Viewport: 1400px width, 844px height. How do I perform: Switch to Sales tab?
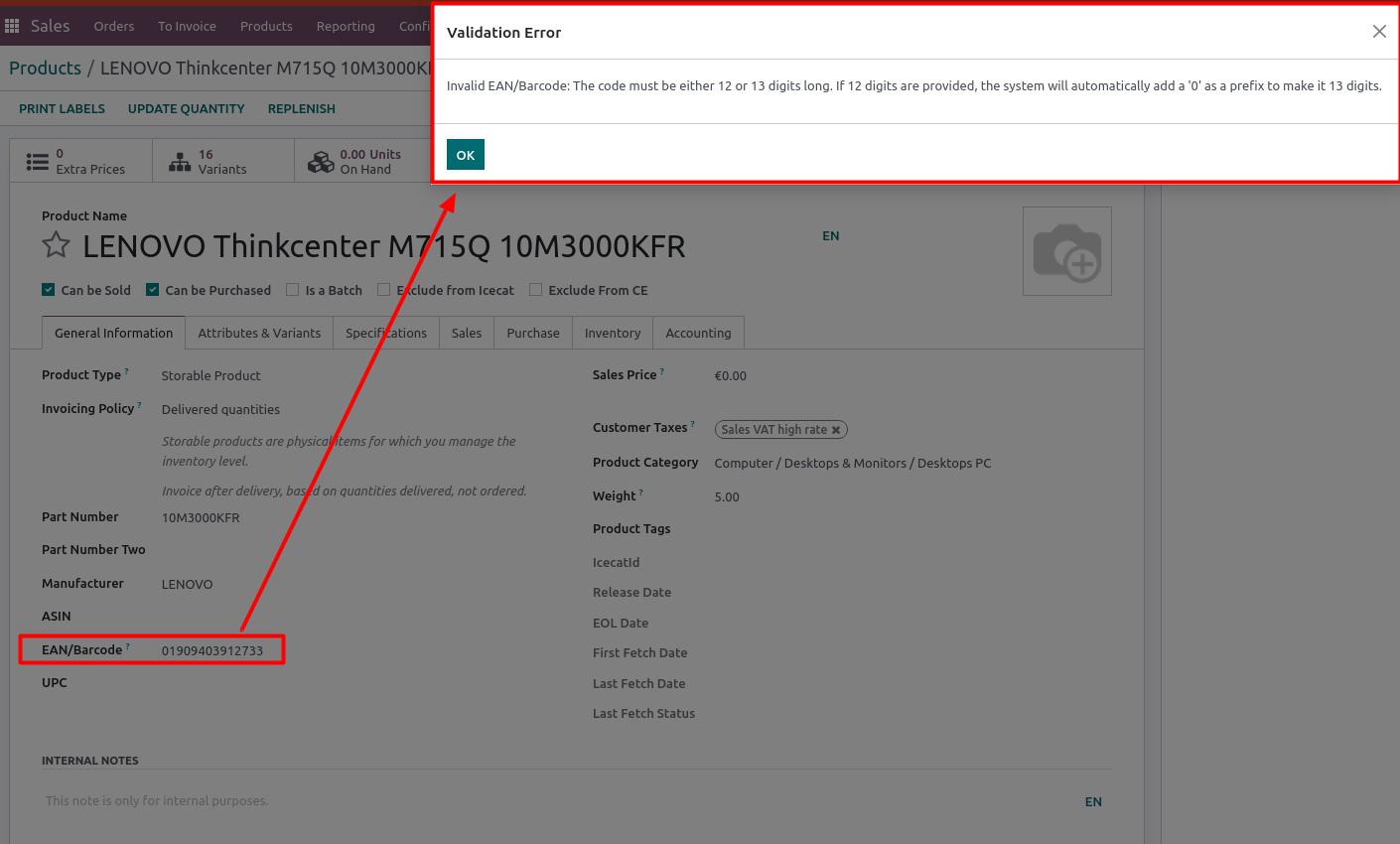[467, 333]
